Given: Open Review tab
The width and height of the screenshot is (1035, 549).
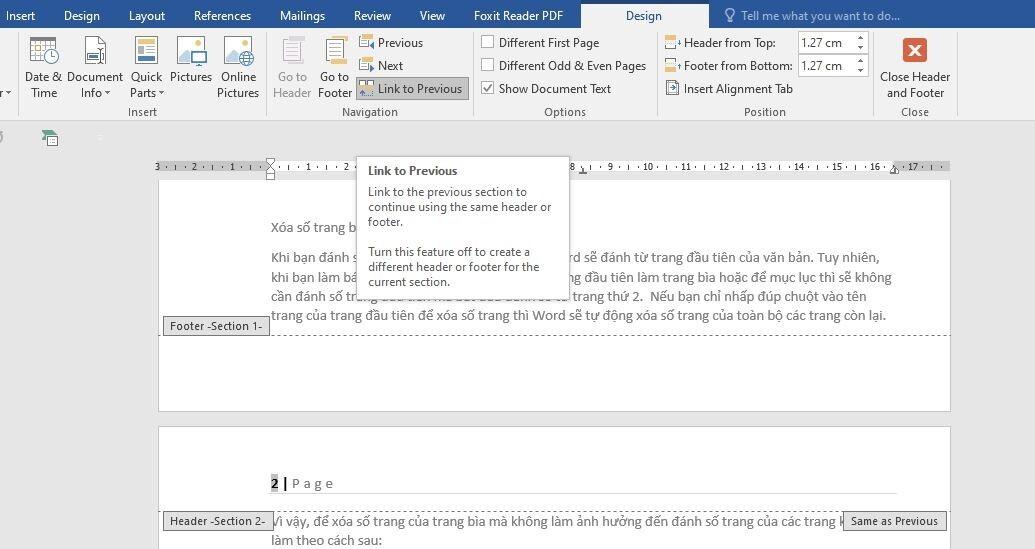Looking at the screenshot, I should point(372,15).
